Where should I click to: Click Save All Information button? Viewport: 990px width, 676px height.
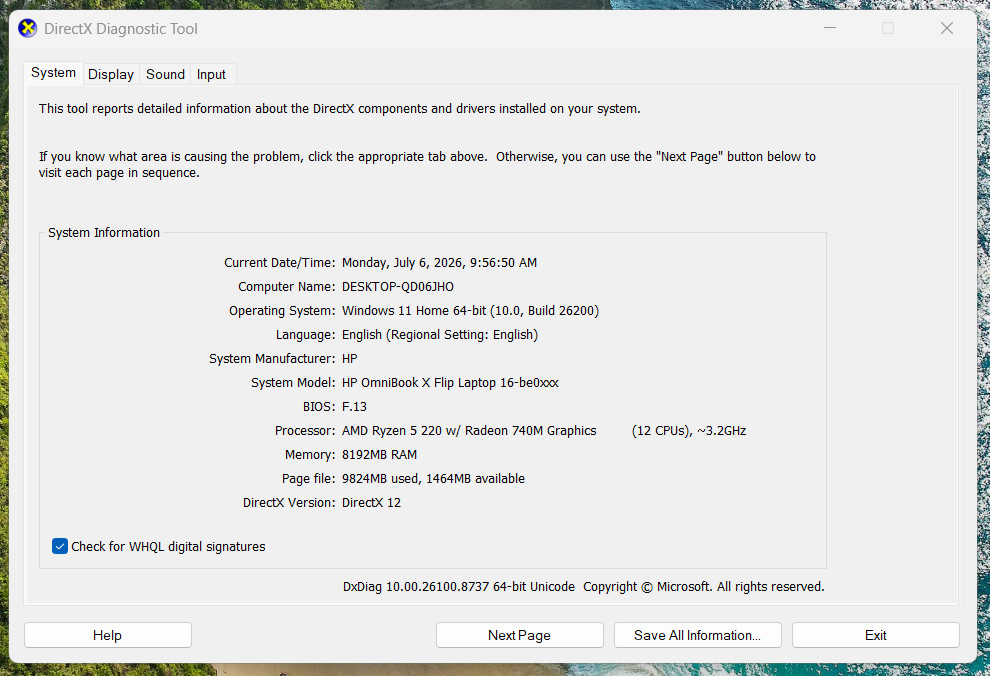pos(698,635)
